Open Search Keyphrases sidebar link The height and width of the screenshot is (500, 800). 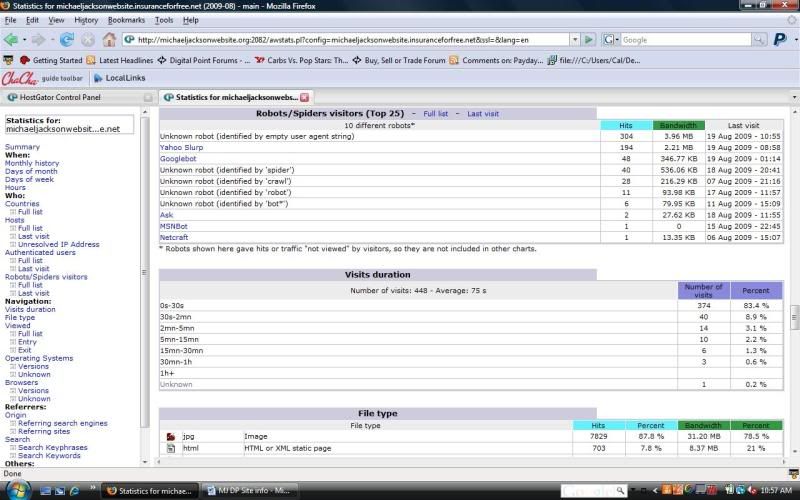coord(53,447)
